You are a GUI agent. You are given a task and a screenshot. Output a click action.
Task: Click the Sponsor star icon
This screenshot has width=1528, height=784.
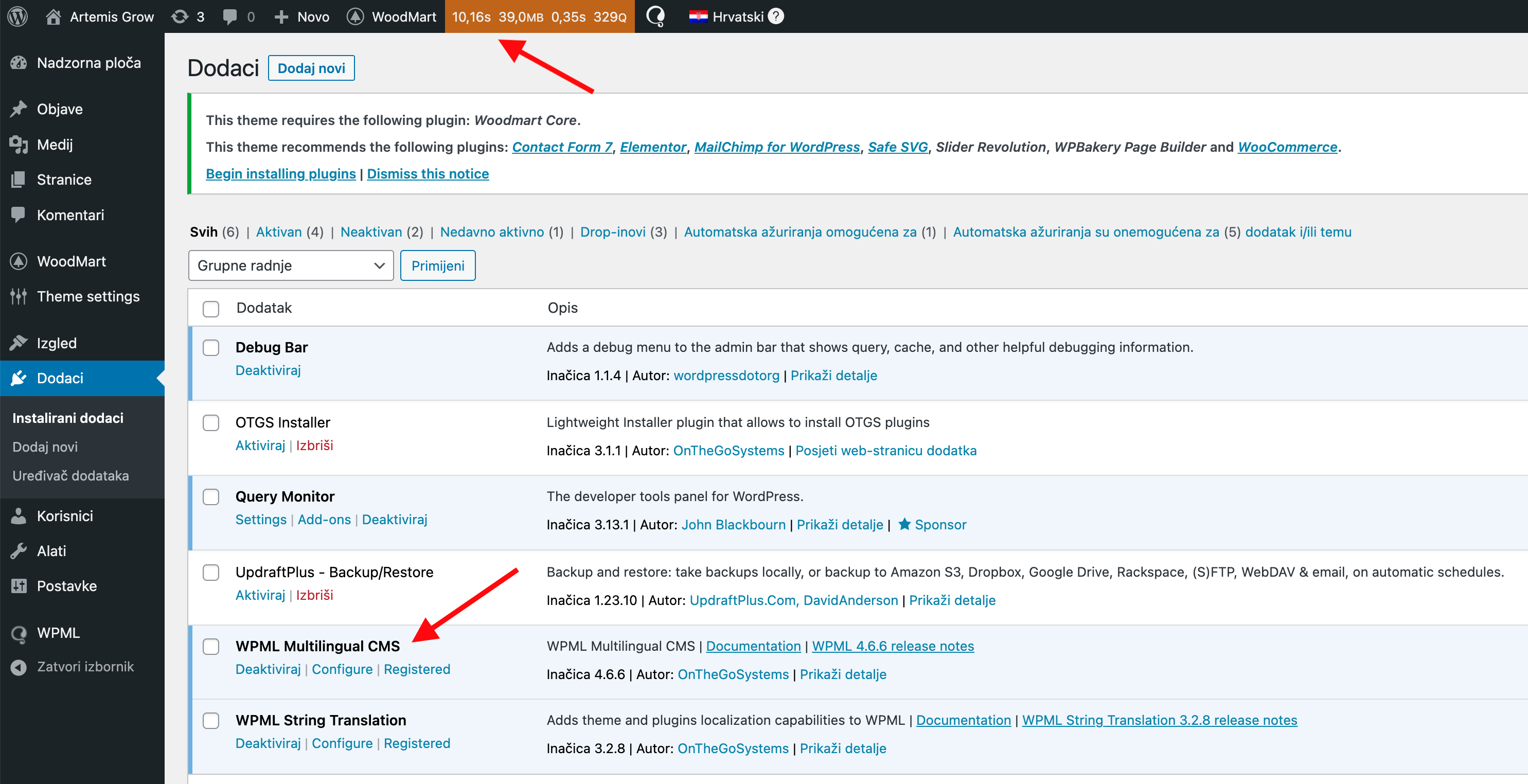pos(904,524)
